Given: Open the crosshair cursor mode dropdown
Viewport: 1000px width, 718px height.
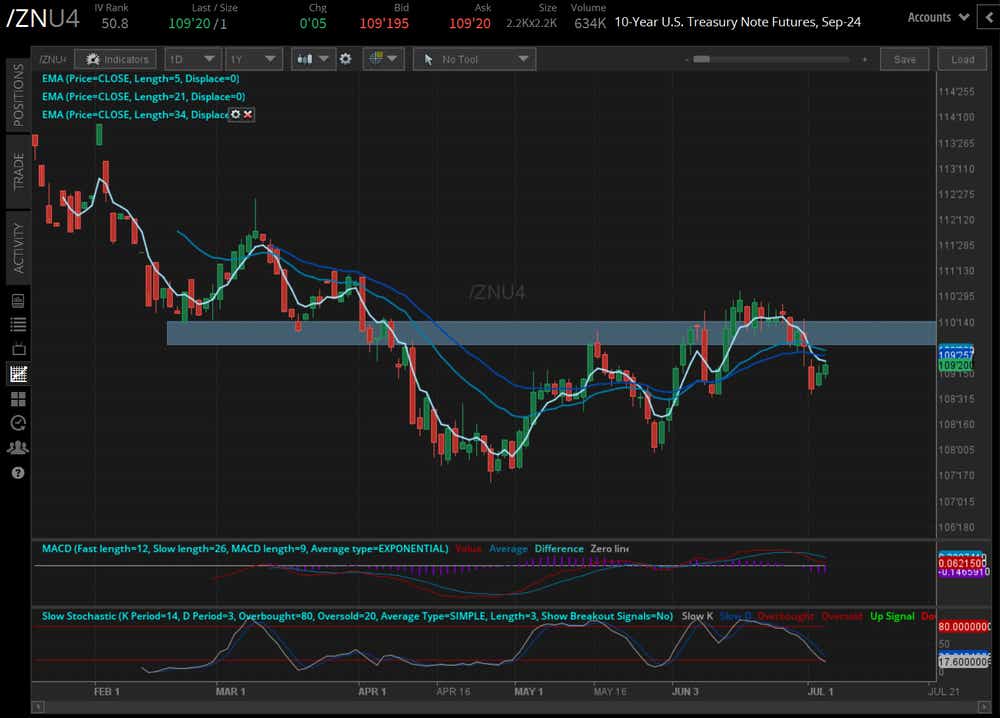Looking at the screenshot, I should [x=383, y=59].
